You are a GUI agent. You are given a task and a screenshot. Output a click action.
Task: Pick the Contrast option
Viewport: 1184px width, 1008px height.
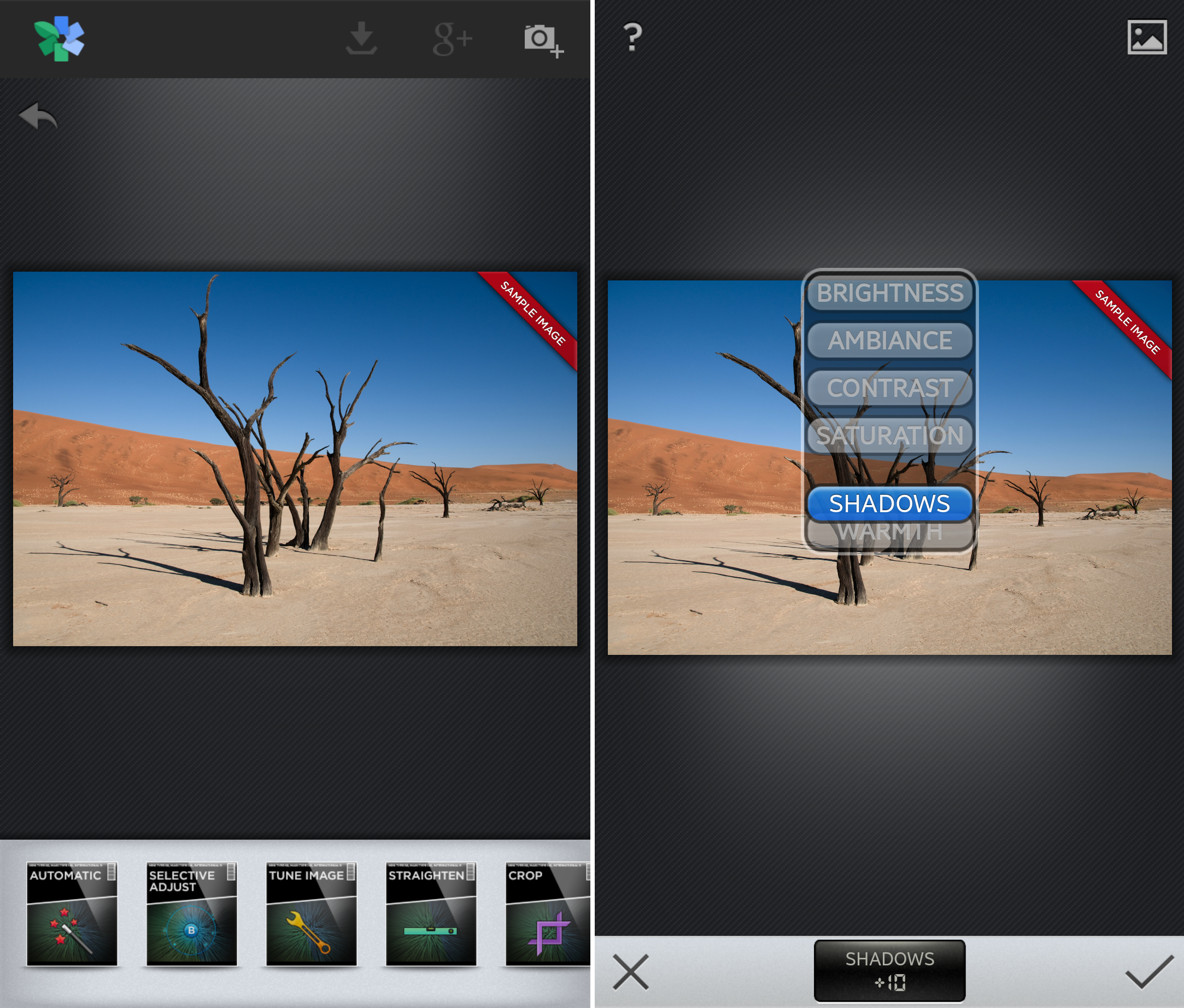[890, 388]
